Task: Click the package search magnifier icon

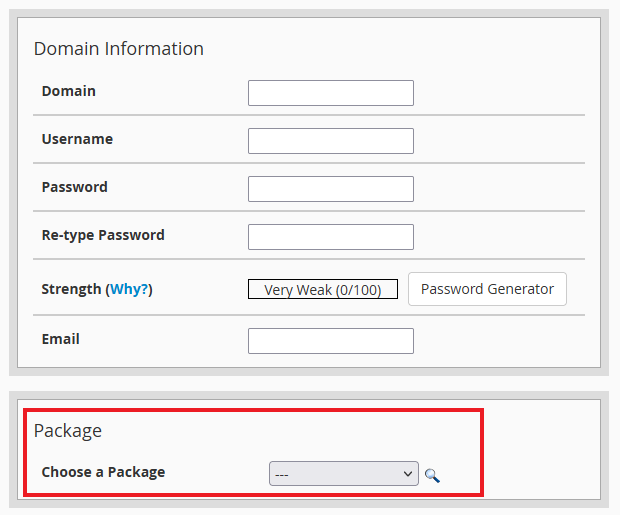Action: [x=432, y=475]
